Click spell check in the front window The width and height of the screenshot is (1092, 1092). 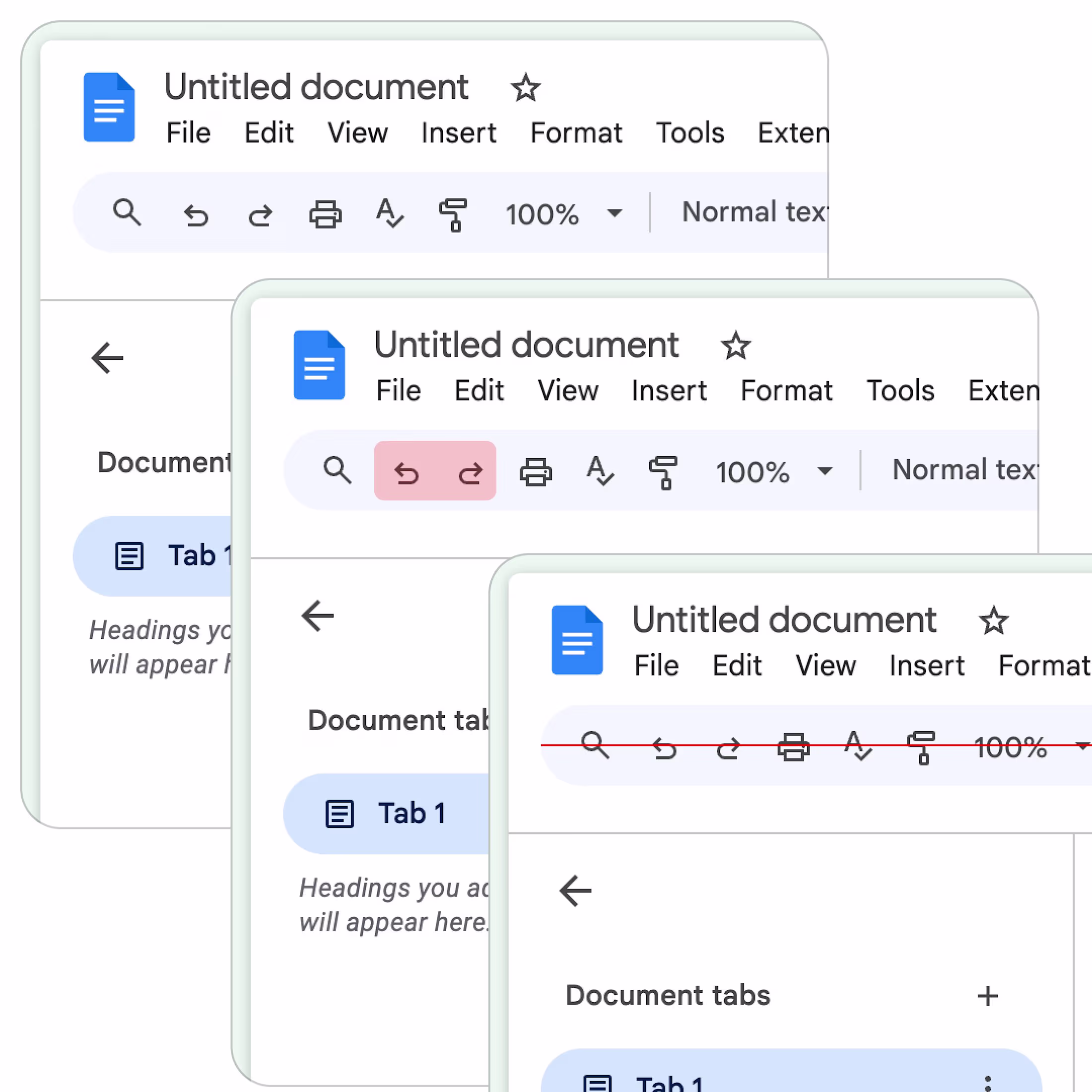click(858, 746)
